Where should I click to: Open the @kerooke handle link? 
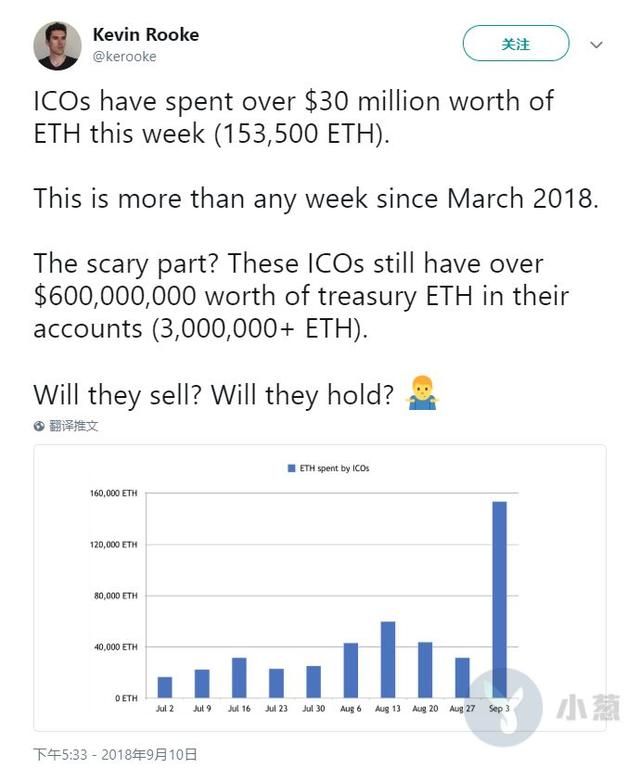(x=125, y=57)
